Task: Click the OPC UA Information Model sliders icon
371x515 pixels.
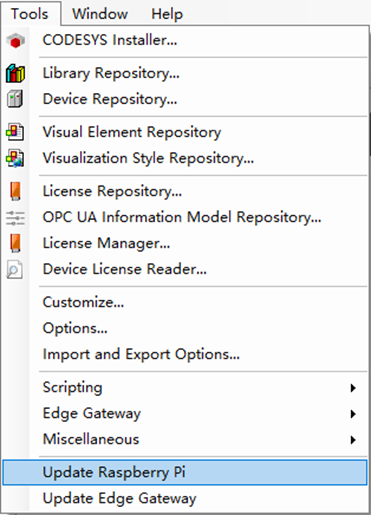Action: (15, 218)
